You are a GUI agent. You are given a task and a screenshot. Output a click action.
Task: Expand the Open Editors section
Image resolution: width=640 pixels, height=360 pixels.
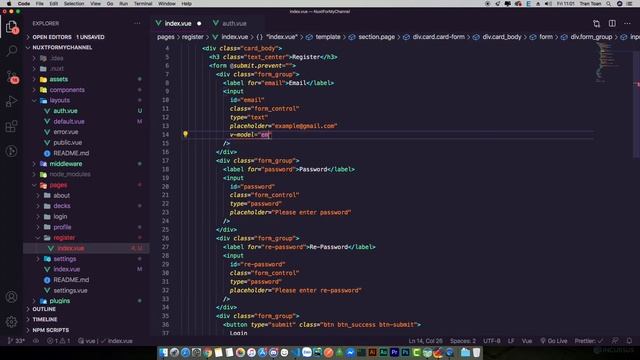pos(86,37)
